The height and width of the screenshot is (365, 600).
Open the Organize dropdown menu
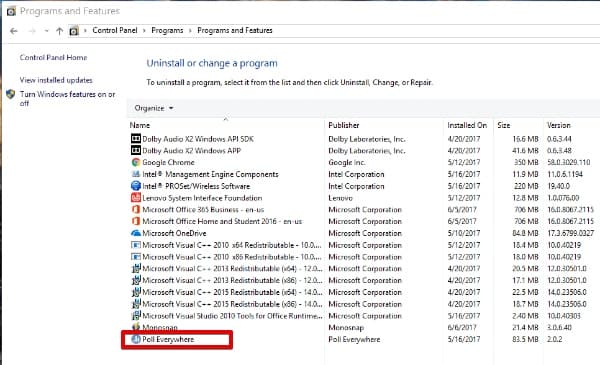coord(154,108)
